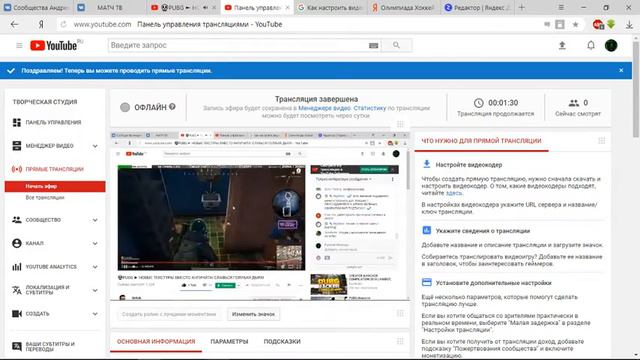Expand the Канал chevron
This screenshot has width=640, height=360.
click(x=95, y=243)
